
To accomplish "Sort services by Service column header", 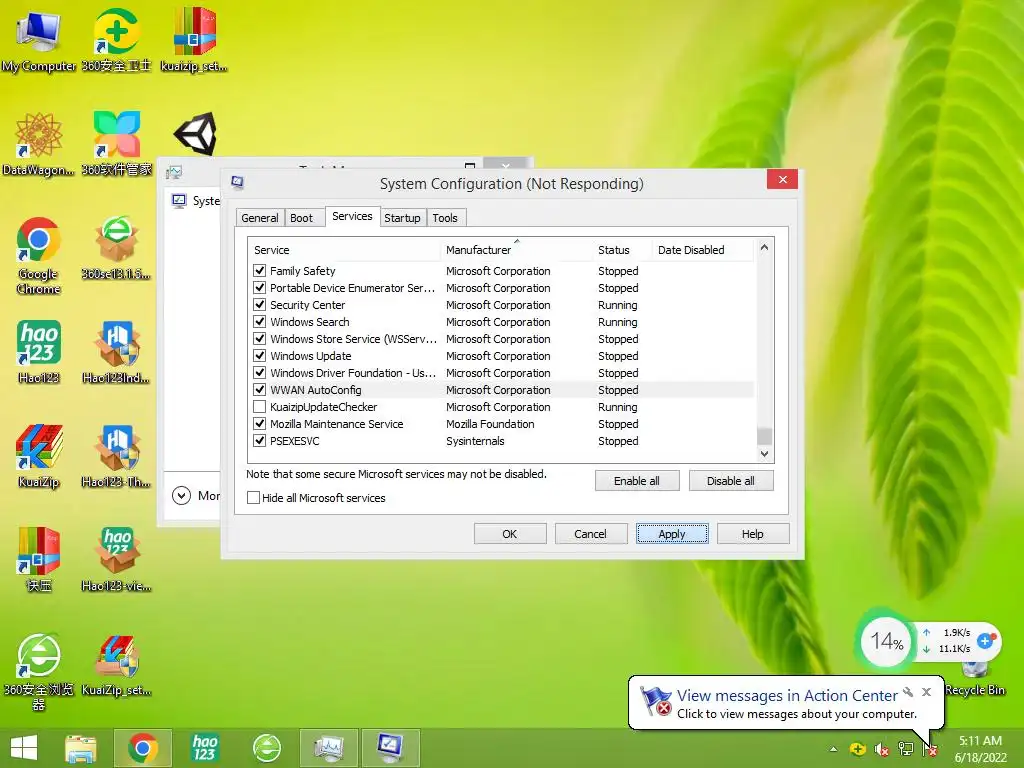I will pos(344,249).
